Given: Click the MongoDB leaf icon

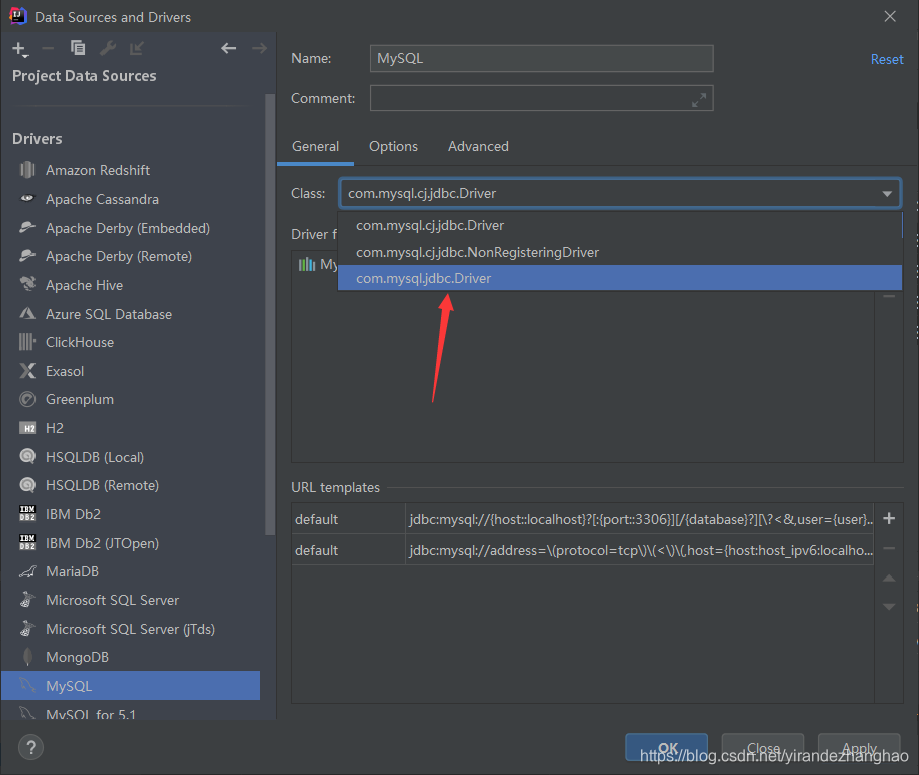Looking at the screenshot, I should [x=28, y=657].
